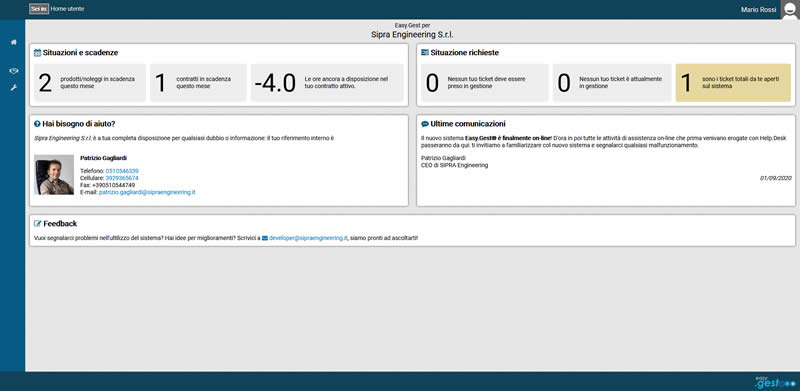Open the contratti in scadenza questo mese card
The width and height of the screenshot is (800, 391).
click(198, 83)
